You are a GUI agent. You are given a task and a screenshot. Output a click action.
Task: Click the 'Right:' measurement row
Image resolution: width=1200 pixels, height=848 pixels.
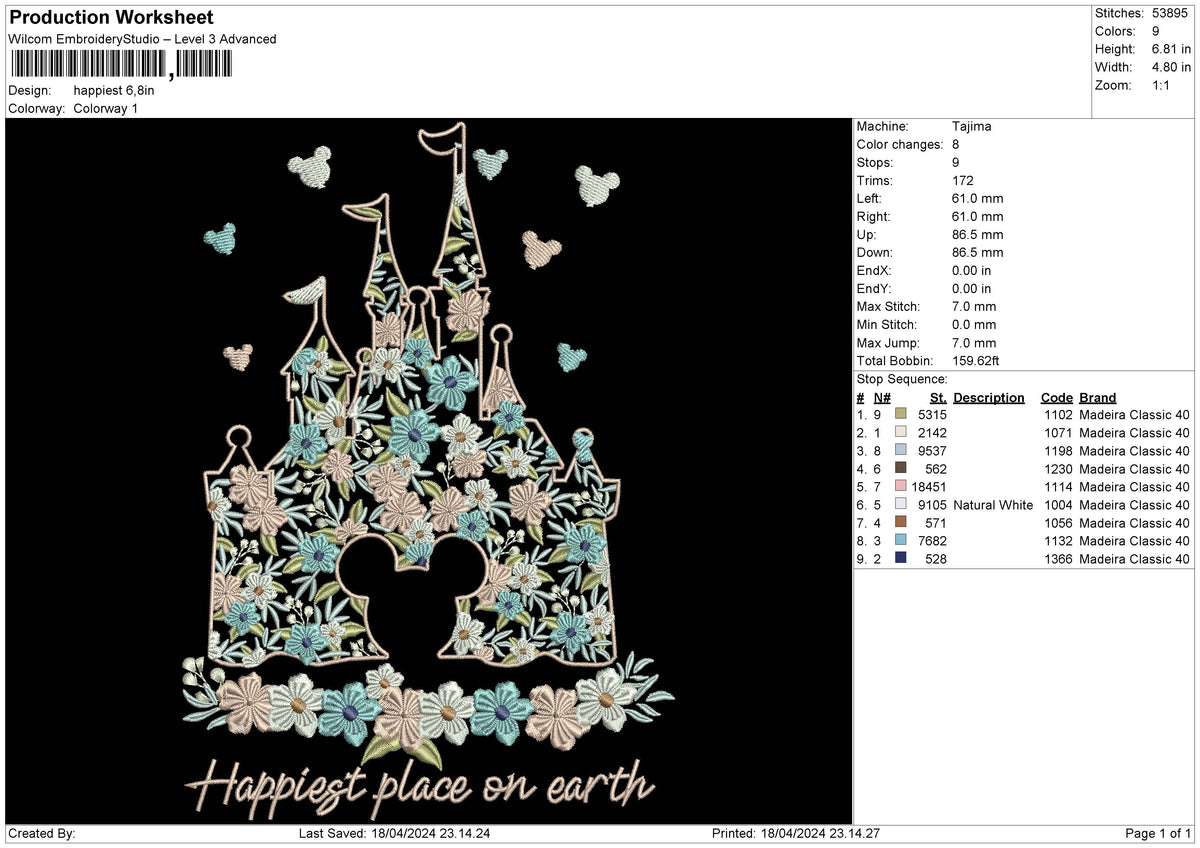point(930,217)
